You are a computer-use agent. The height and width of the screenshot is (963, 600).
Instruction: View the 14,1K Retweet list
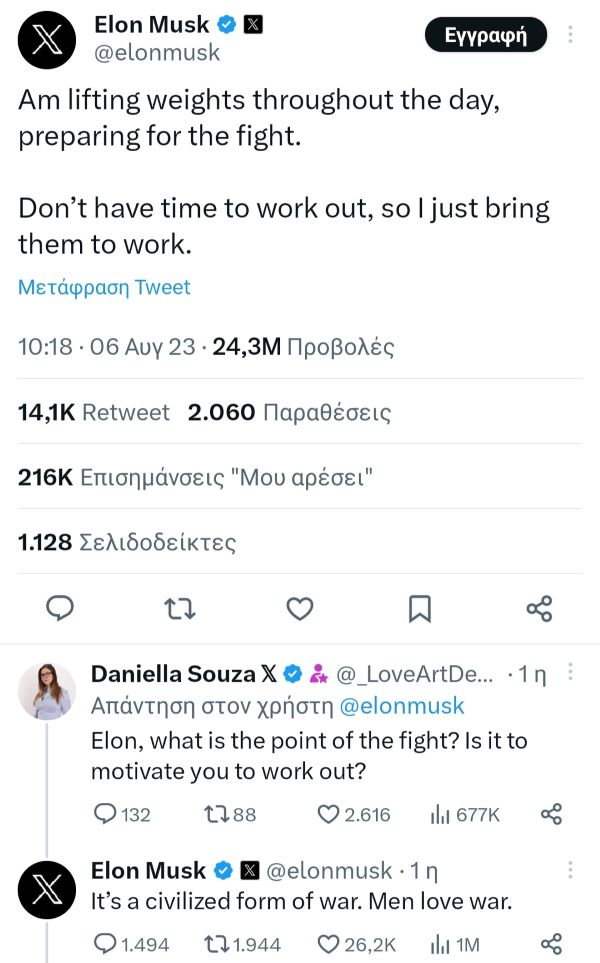[x=93, y=412]
